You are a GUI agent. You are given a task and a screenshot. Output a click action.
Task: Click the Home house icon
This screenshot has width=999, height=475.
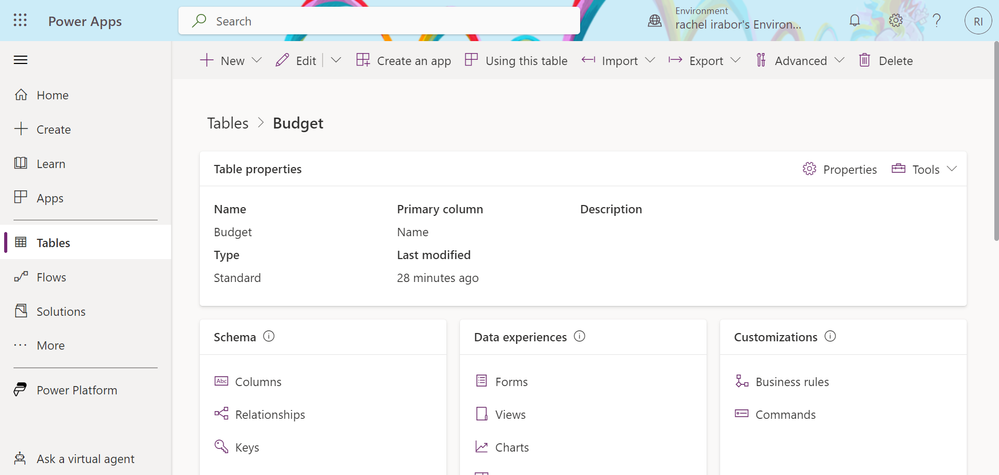21,95
